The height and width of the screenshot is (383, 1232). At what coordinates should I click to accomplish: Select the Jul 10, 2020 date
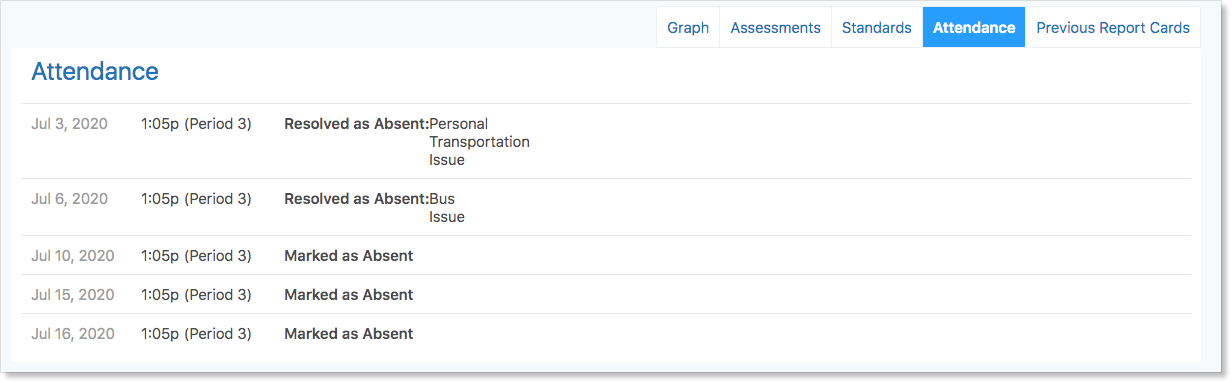click(x=73, y=256)
